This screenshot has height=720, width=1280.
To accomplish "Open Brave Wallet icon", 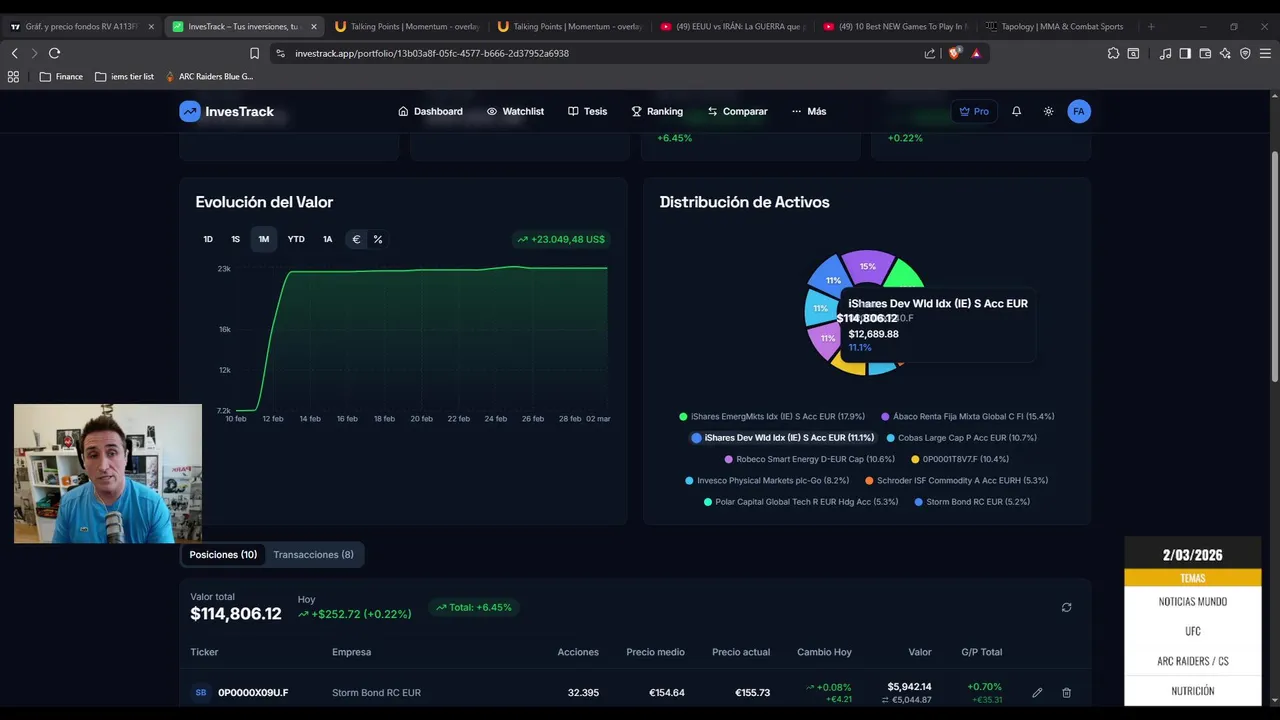I will click(x=1205, y=53).
